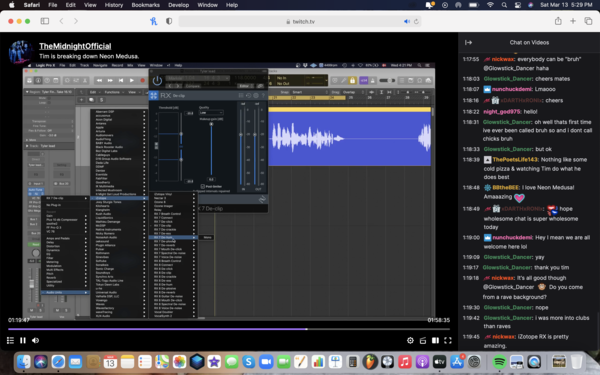Image resolution: width=600 pixels, height=375 pixels.
Task: Open the clip creation icon
Action: 423,340
